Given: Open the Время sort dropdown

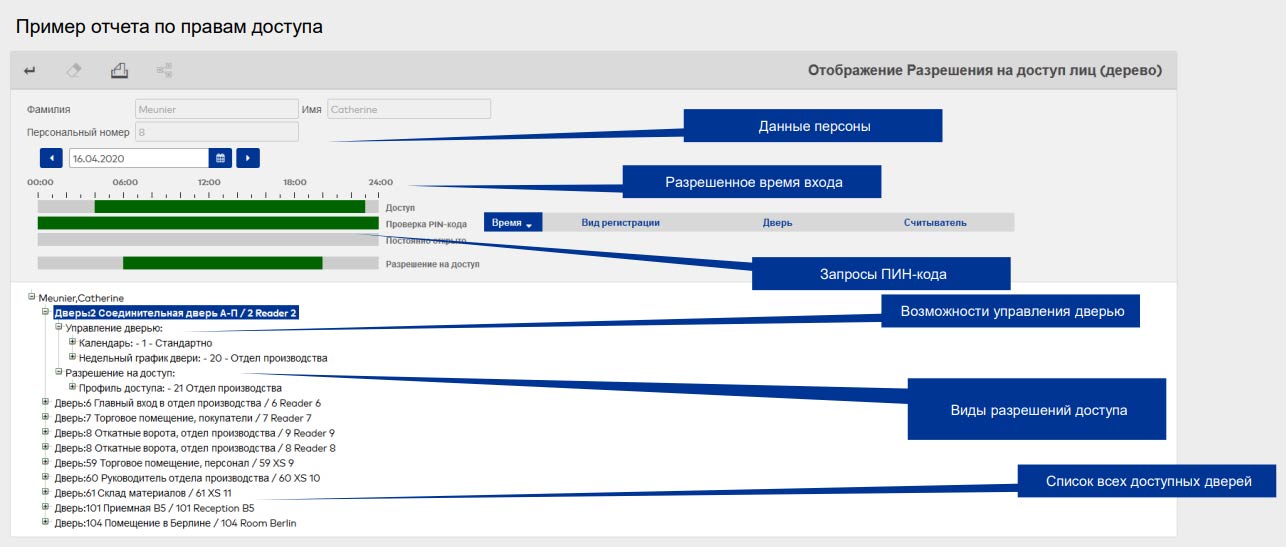Looking at the screenshot, I should click(513, 223).
